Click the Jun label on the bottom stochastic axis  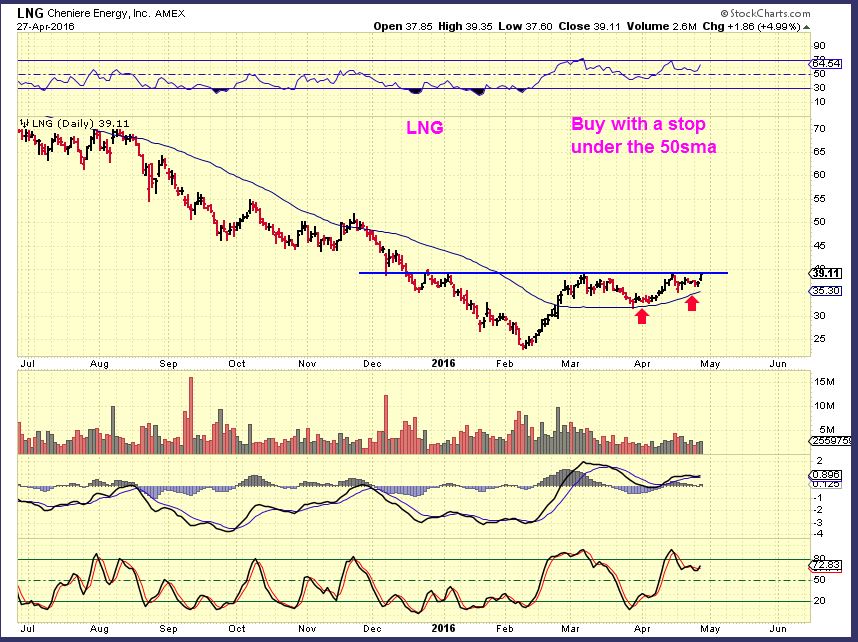778,628
